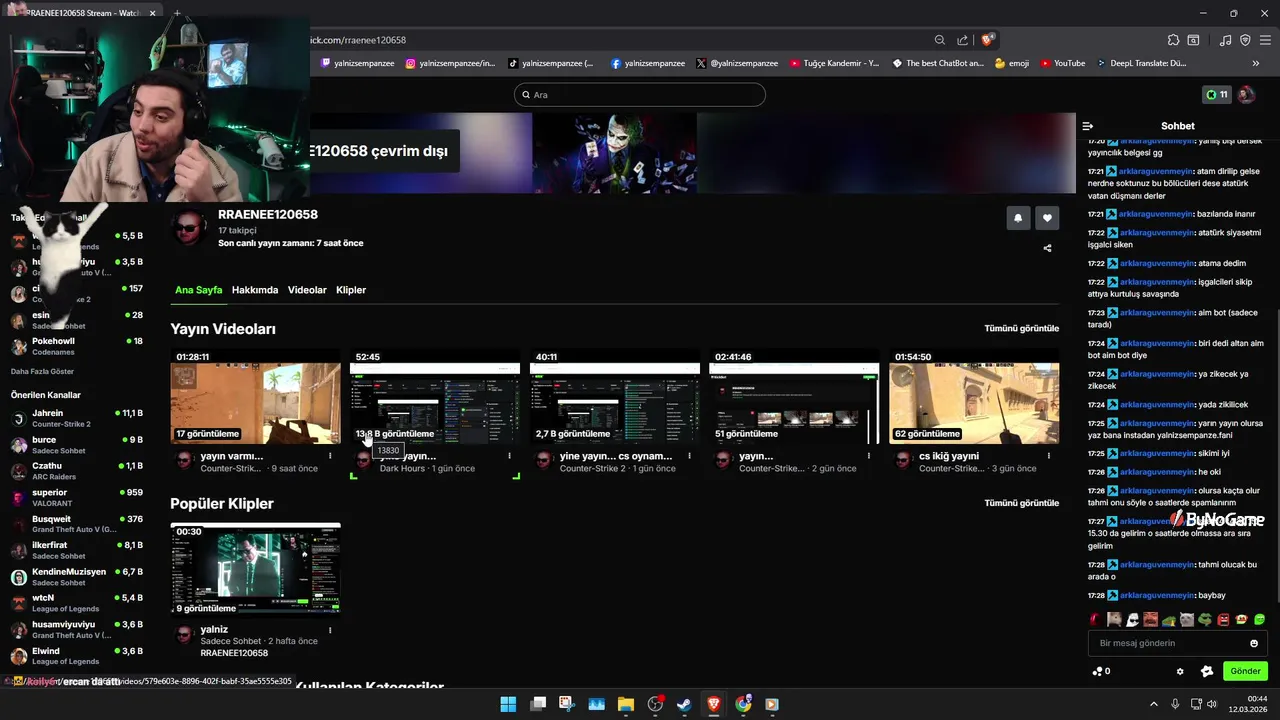
Task: Click the taskbar microphone icon
Action: pyautogui.click(x=1175, y=704)
